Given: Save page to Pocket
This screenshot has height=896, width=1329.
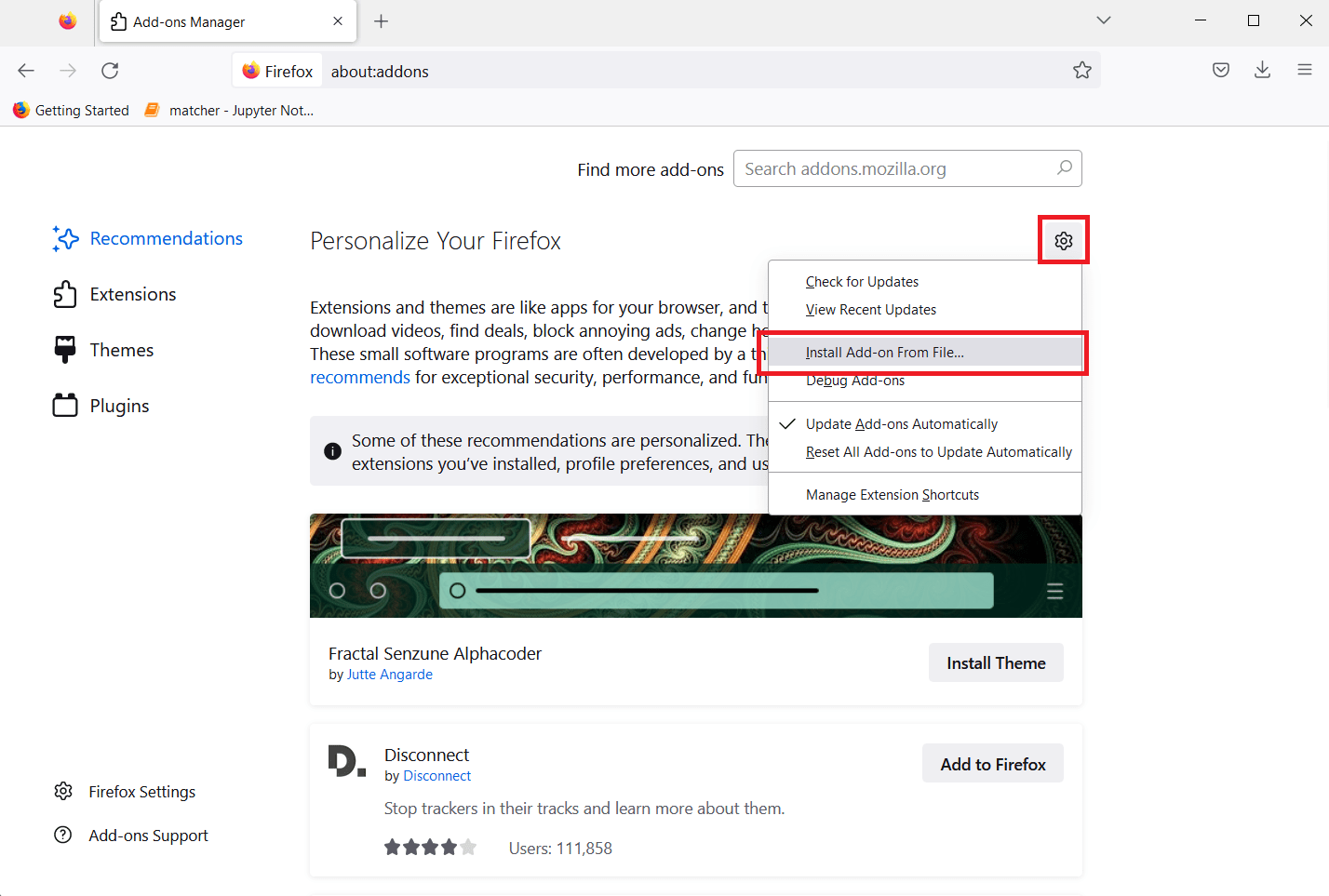Looking at the screenshot, I should pyautogui.click(x=1221, y=70).
